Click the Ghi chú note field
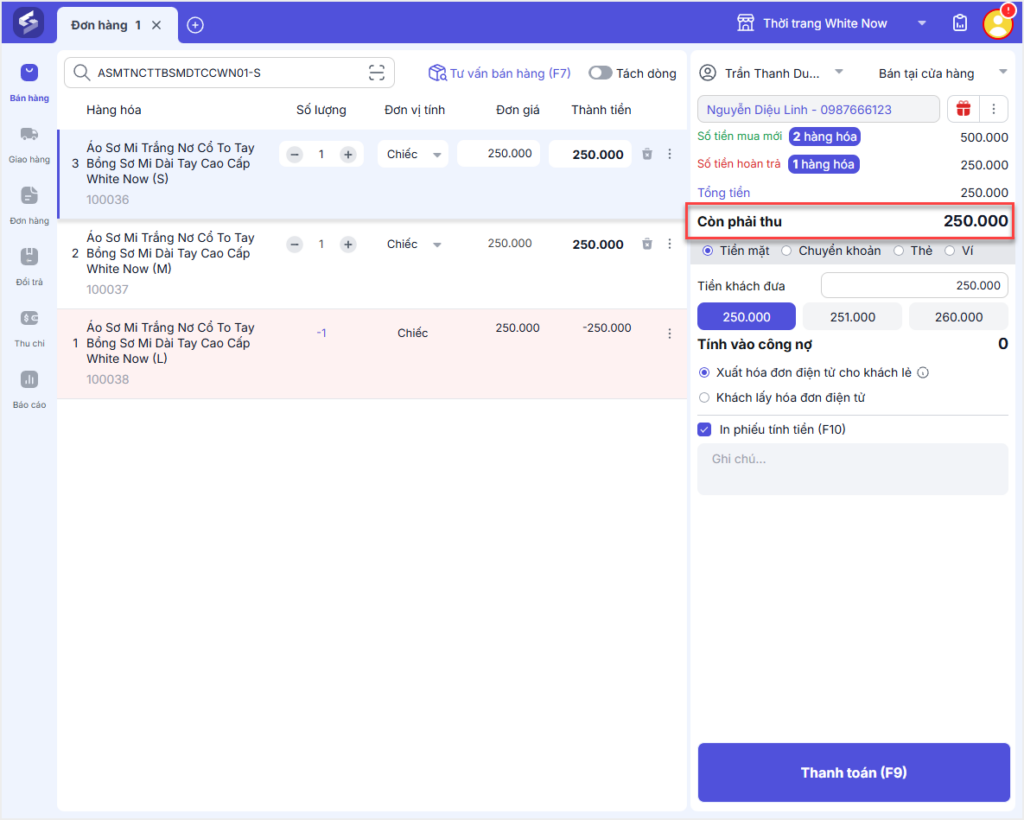This screenshot has width=1024, height=820. pyautogui.click(x=852, y=469)
